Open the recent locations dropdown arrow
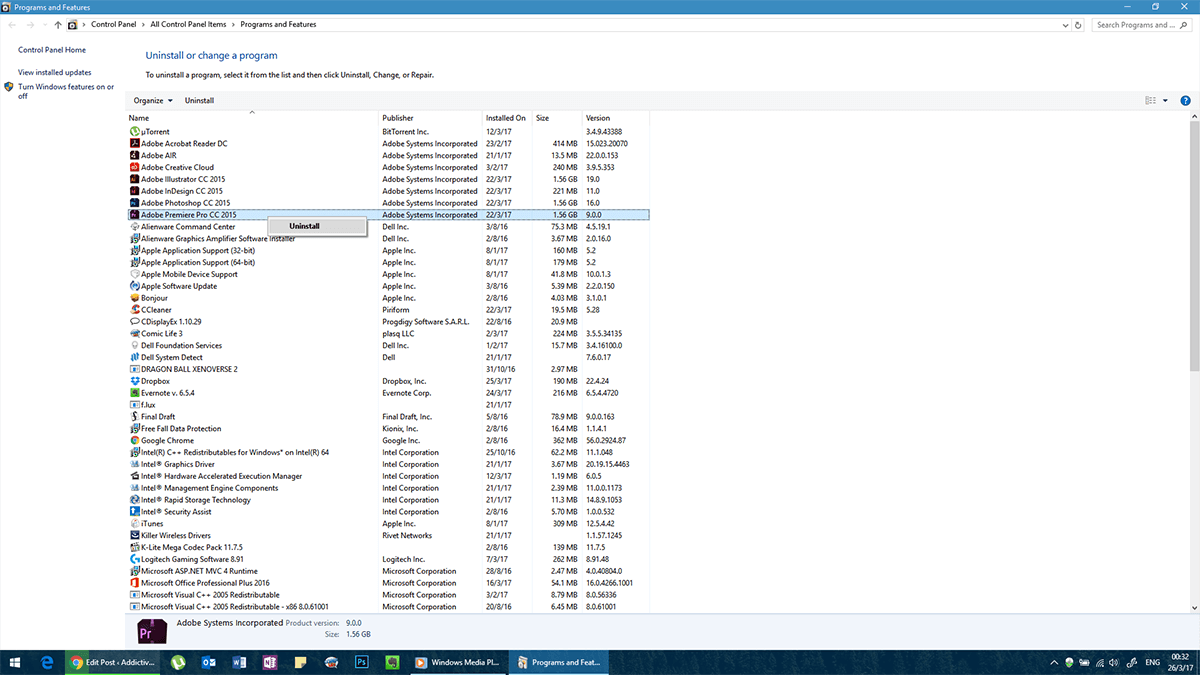The width and height of the screenshot is (1200, 675). [x=45, y=25]
